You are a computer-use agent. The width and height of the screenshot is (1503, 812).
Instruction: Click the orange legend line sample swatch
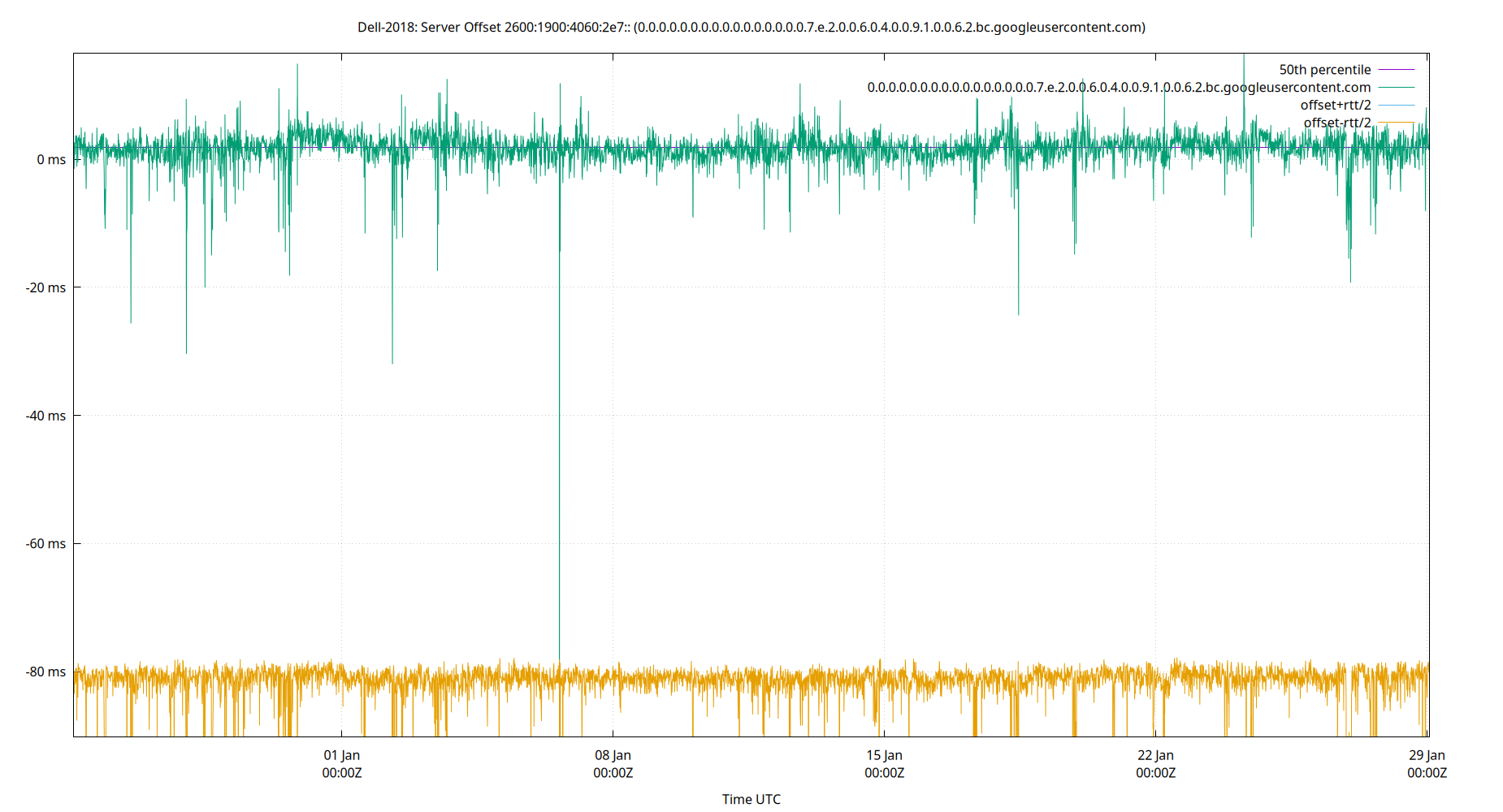[x=1397, y=122]
